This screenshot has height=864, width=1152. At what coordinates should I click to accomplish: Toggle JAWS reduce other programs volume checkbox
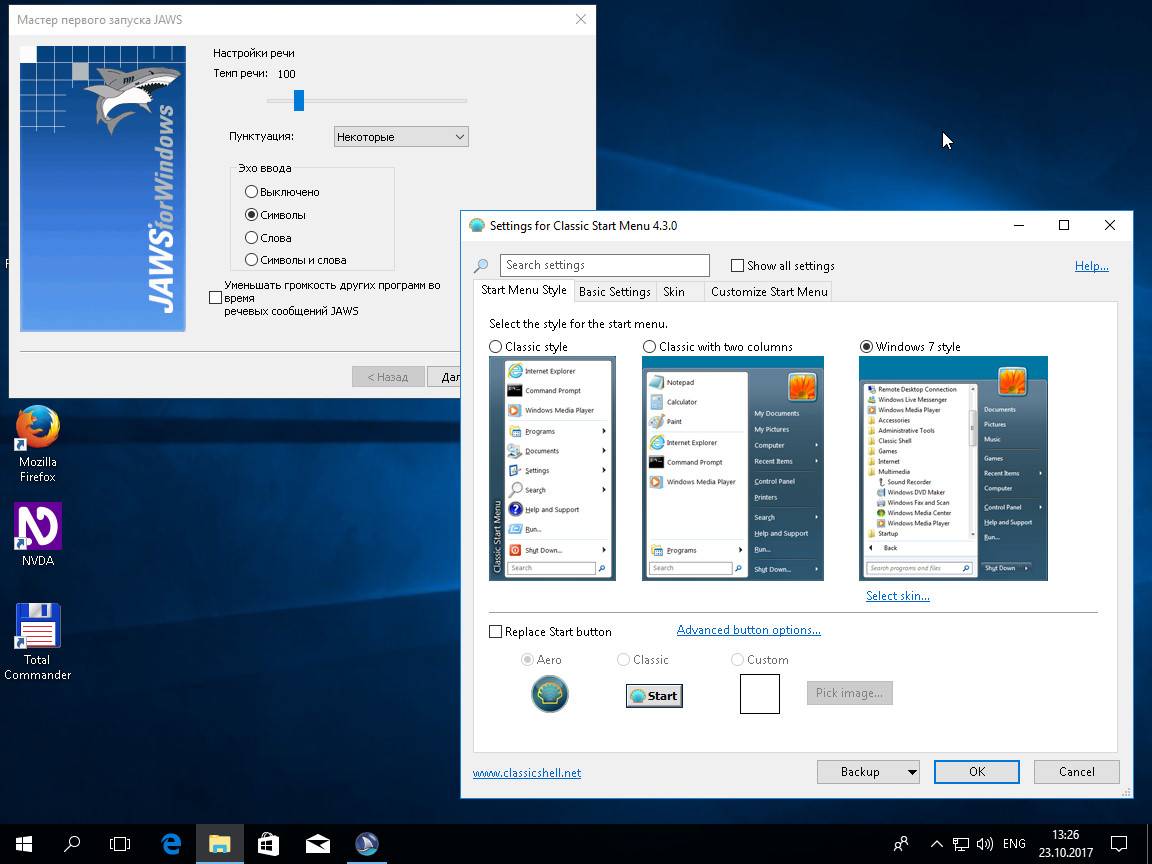point(215,298)
